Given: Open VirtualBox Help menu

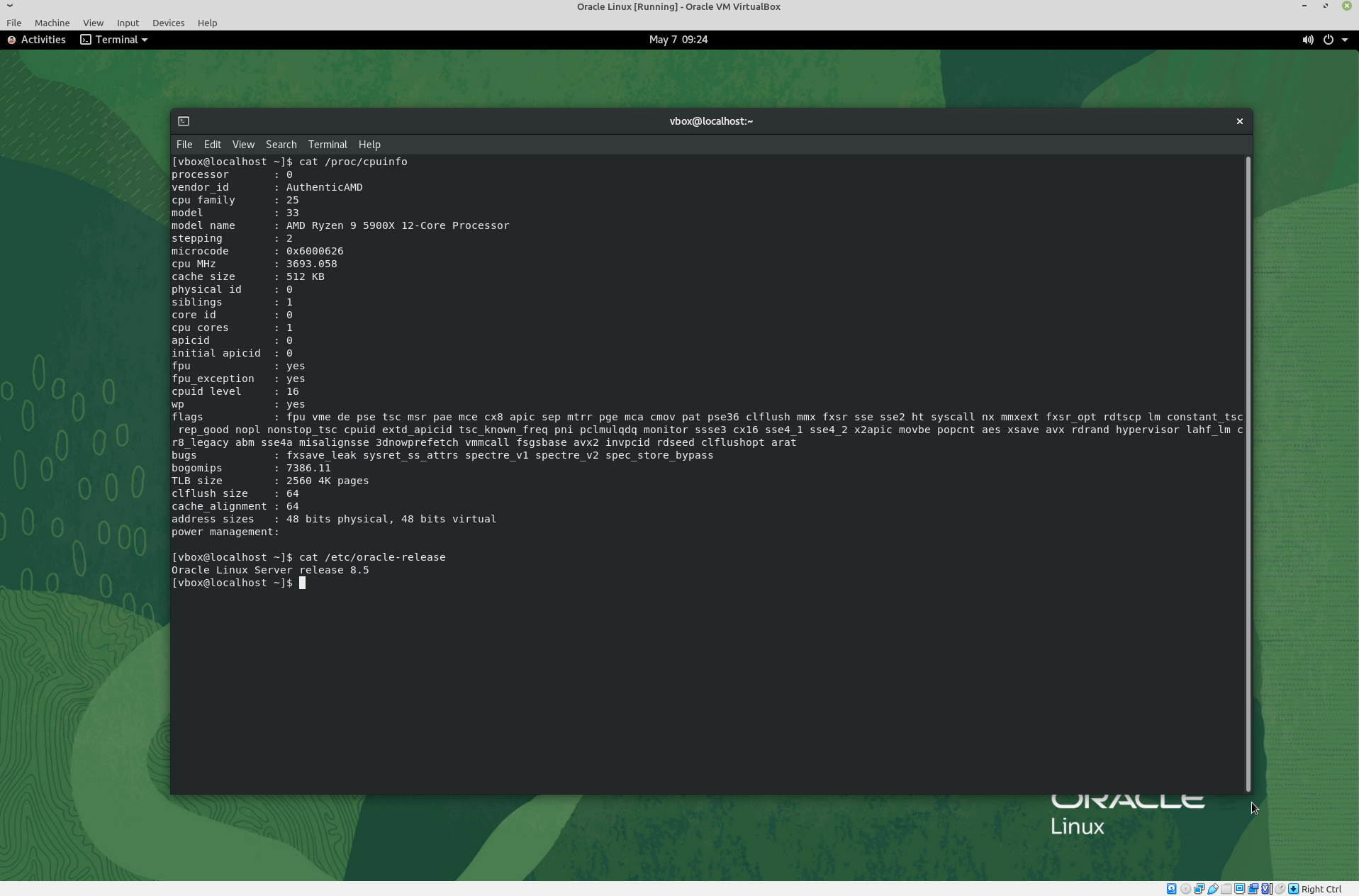Looking at the screenshot, I should pos(207,23).
